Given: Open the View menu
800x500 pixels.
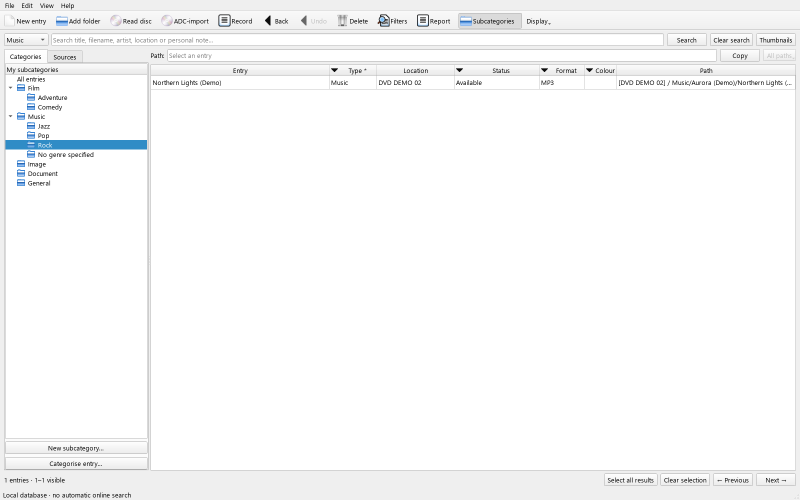Looking at the screenshot, I should (46, 6).
